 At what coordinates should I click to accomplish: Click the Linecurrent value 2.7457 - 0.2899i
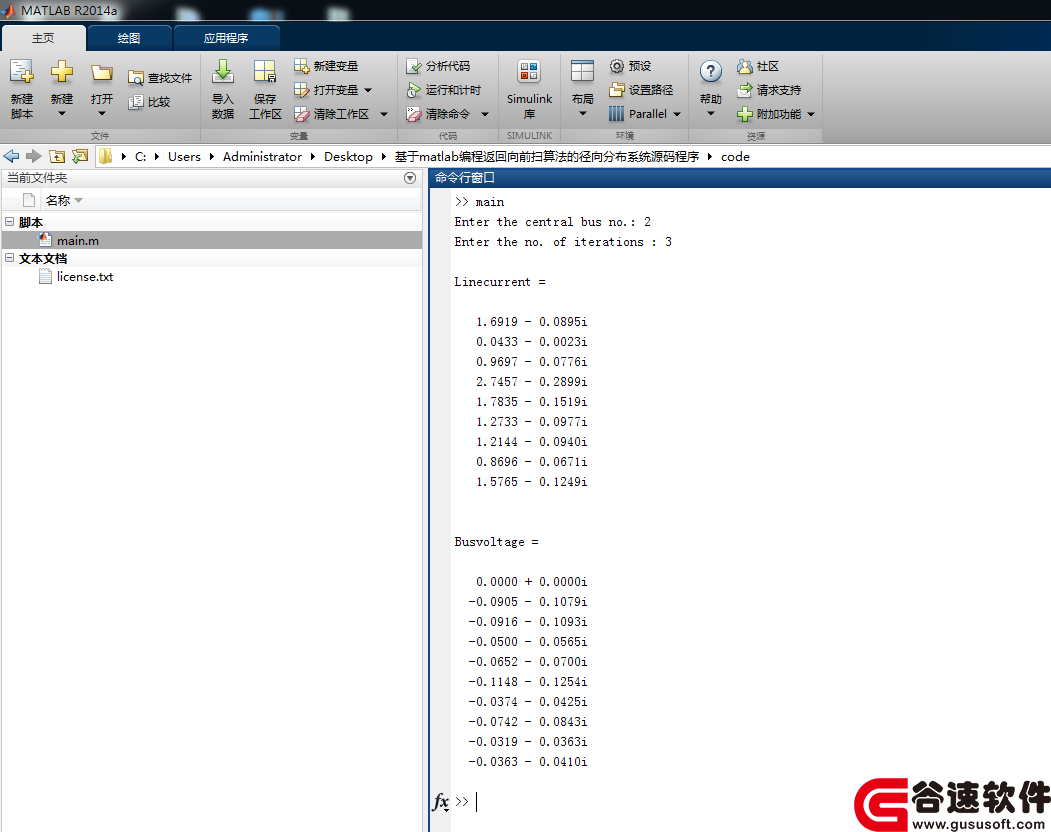[x=532, y=381]
